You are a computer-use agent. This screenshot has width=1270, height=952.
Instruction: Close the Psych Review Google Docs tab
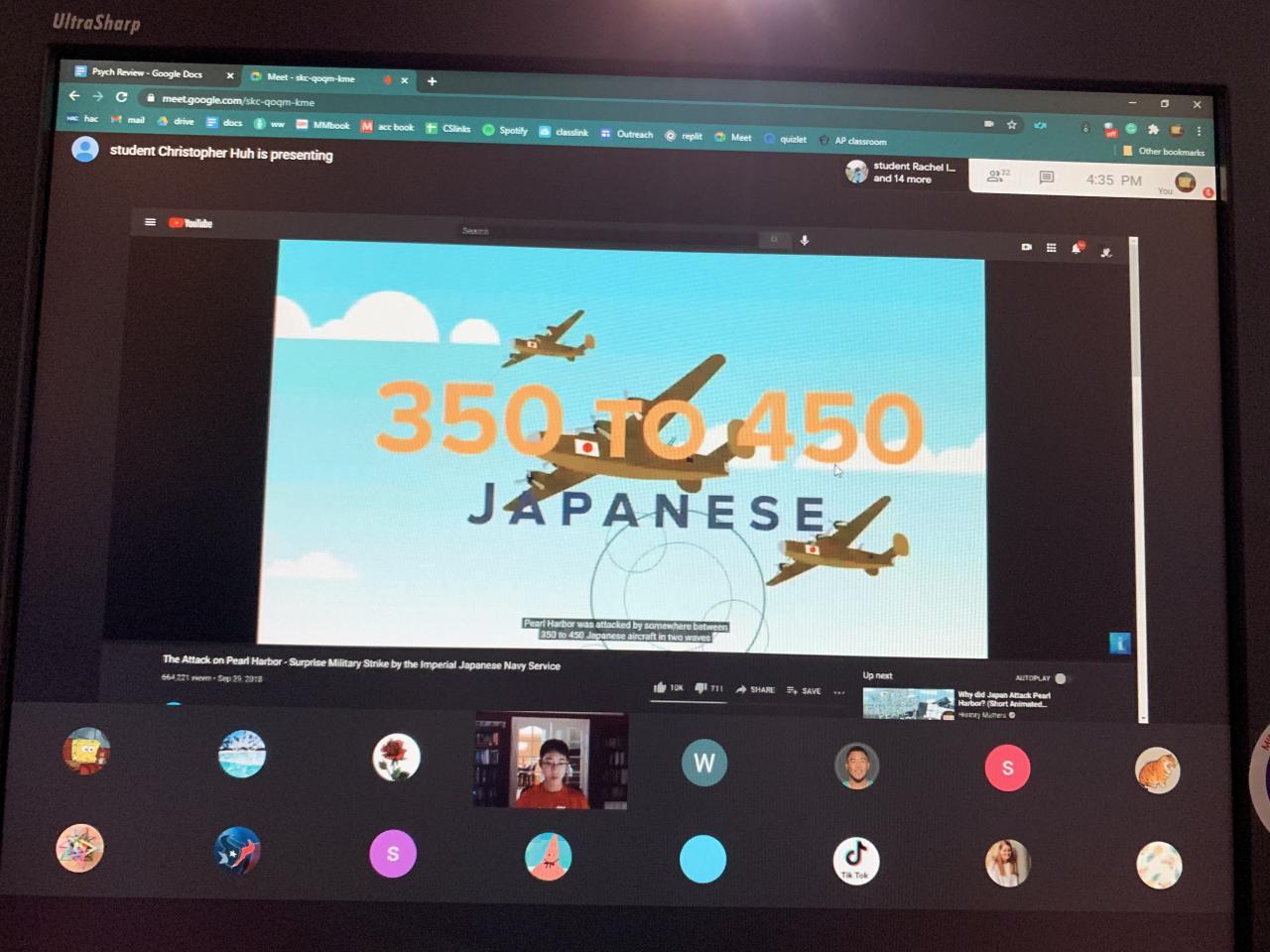click(x=230, y=75)
